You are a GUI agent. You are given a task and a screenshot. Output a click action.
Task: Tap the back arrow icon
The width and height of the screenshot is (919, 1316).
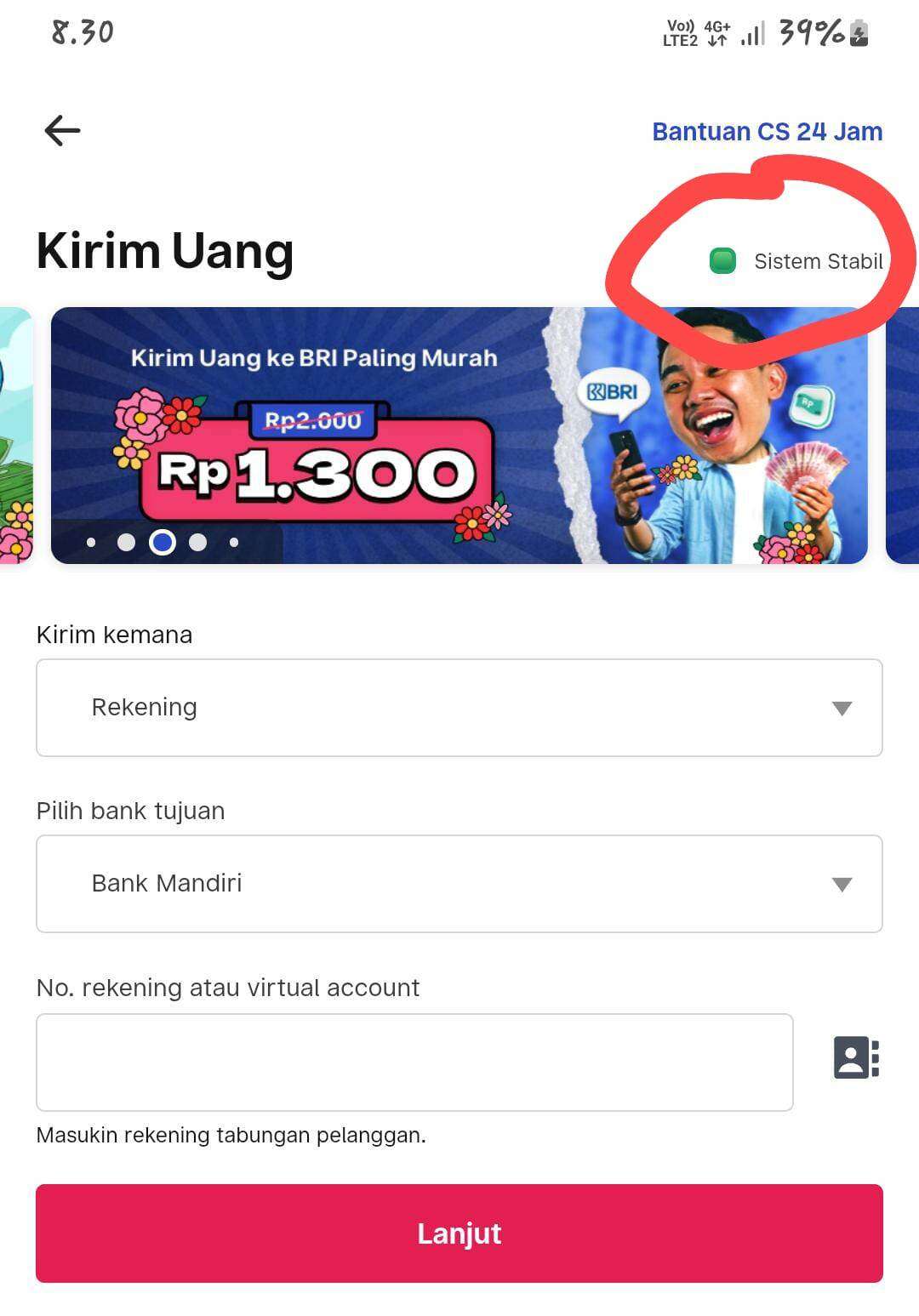pos(62,130)
